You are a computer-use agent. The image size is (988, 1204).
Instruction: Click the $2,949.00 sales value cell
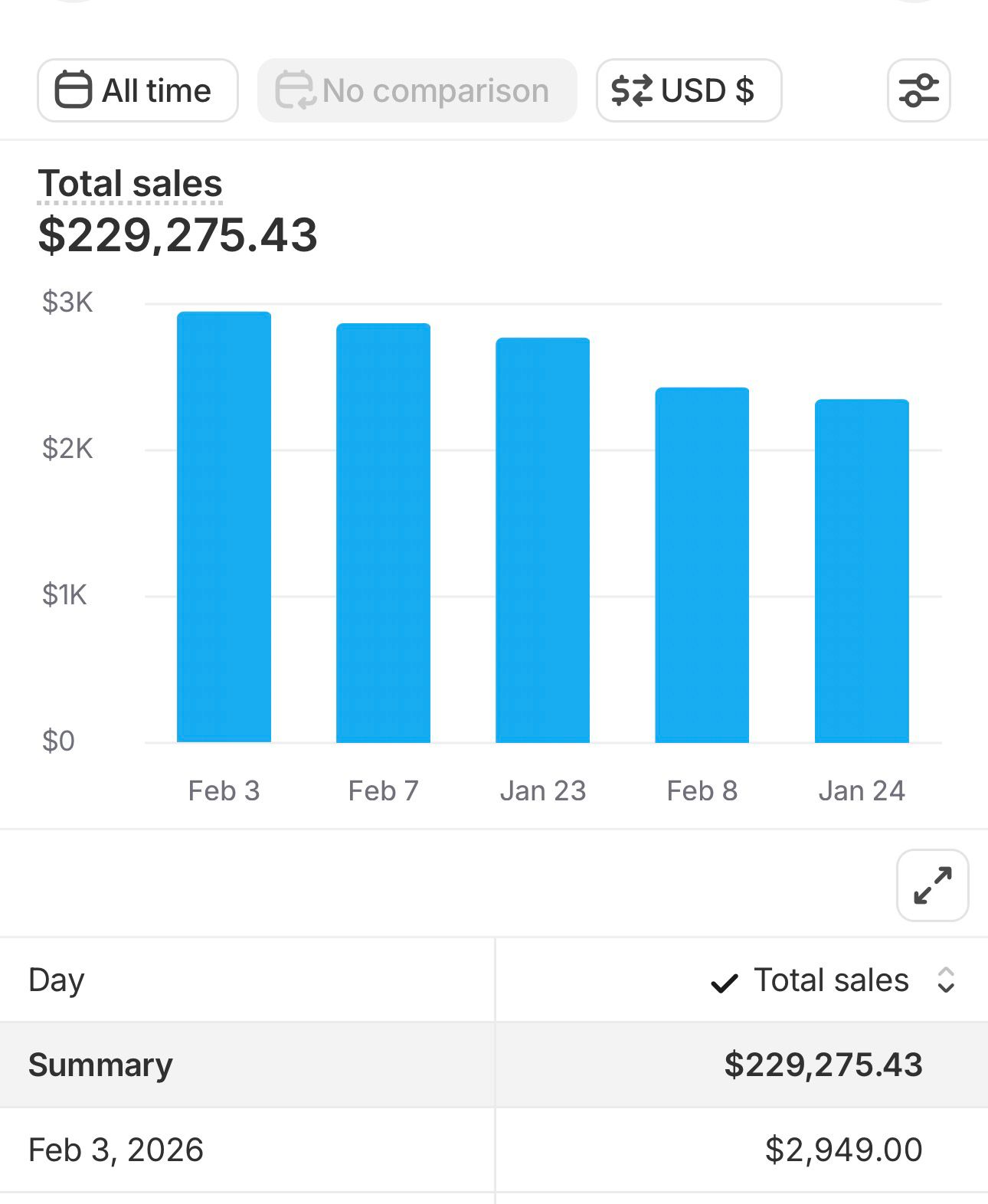pyautogui.click(x=843, y=1150)
